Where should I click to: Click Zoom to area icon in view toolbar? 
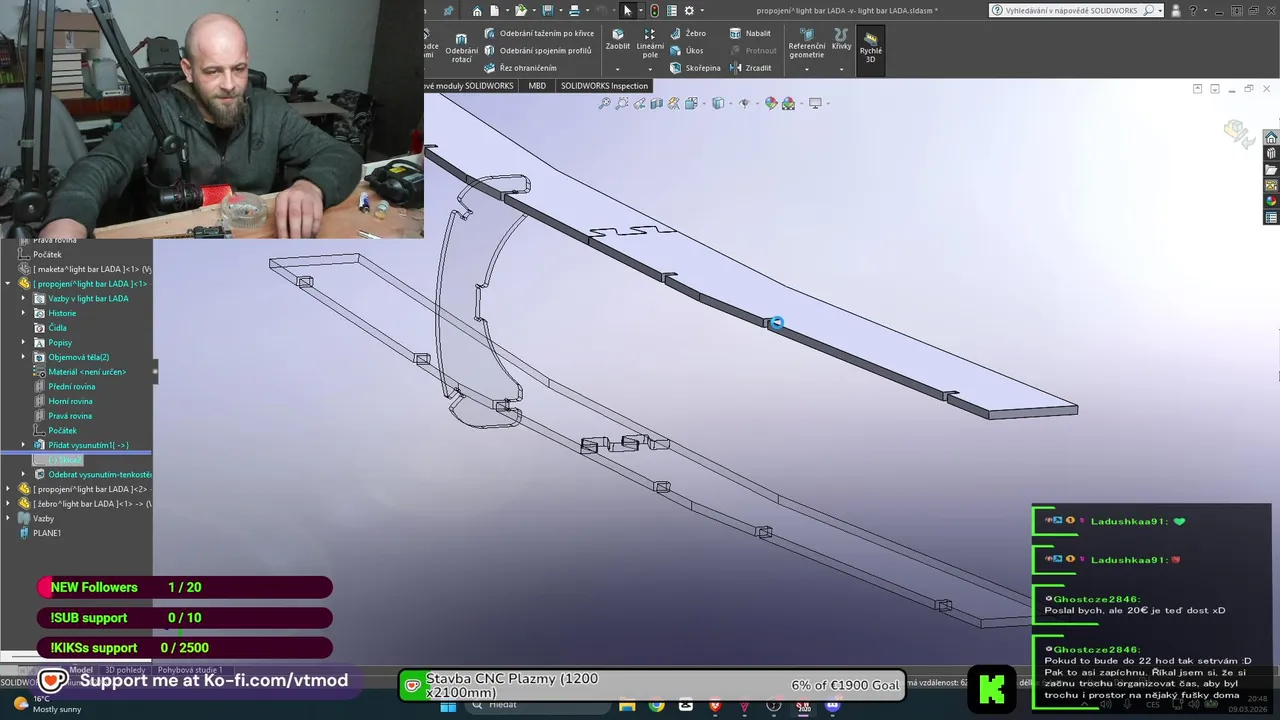tap(622, 103)
